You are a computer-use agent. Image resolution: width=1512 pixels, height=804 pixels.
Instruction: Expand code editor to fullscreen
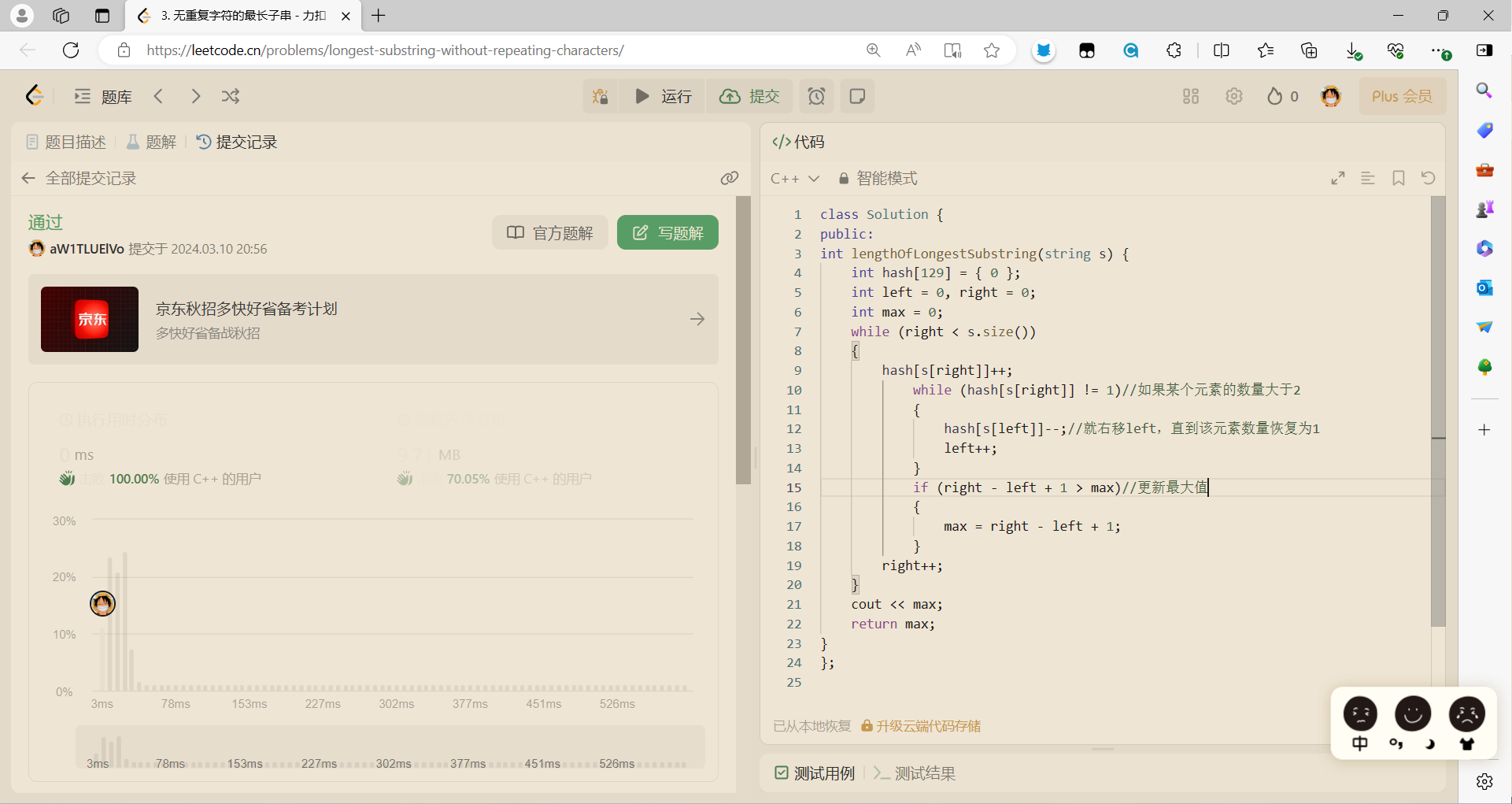[1338, 179]
